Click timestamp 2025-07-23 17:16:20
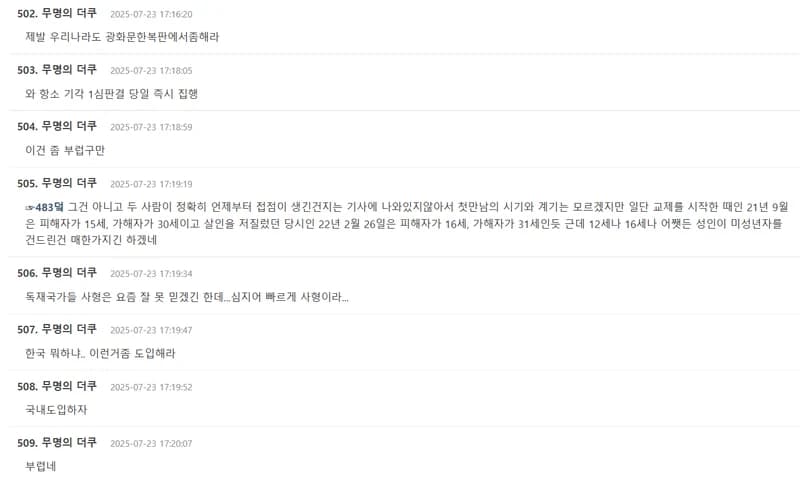The image size is (800, 477). coord(151,14)
